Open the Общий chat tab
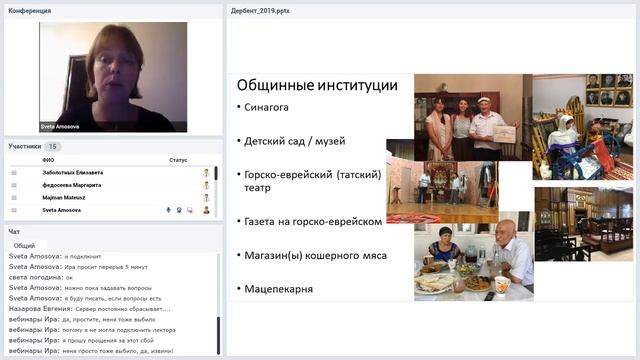This screenshot has width=640, height=360. [x=24, y=245]
